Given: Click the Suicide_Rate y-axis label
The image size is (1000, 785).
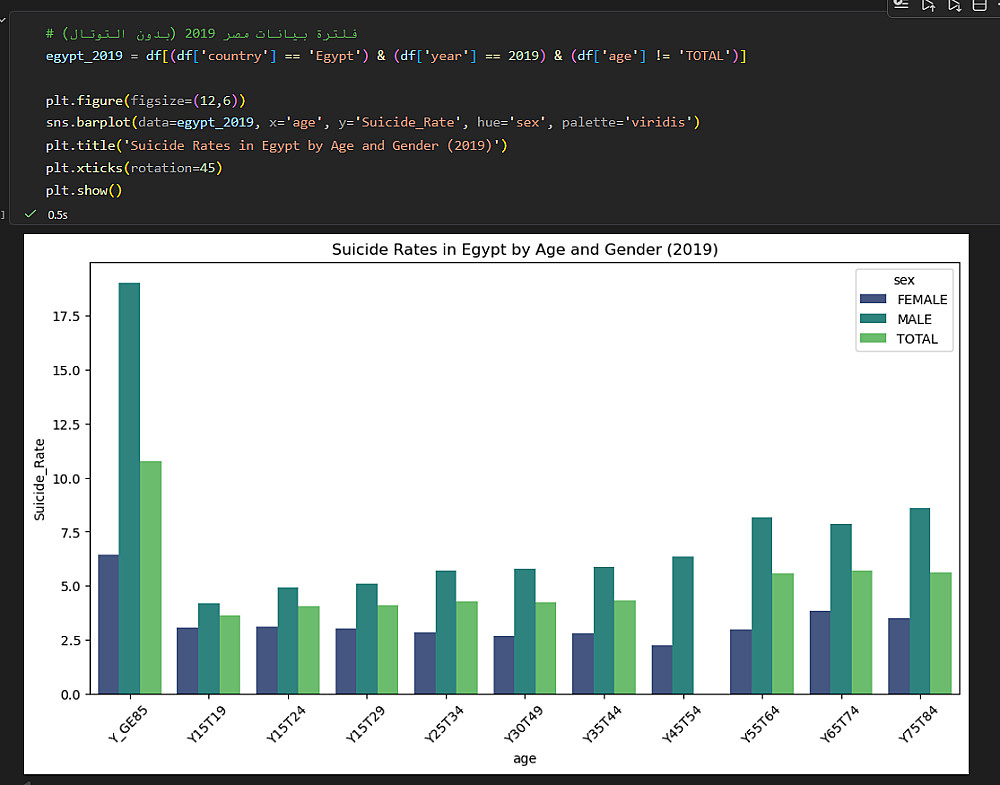Looking at the screenshot, I should point(41,479).
